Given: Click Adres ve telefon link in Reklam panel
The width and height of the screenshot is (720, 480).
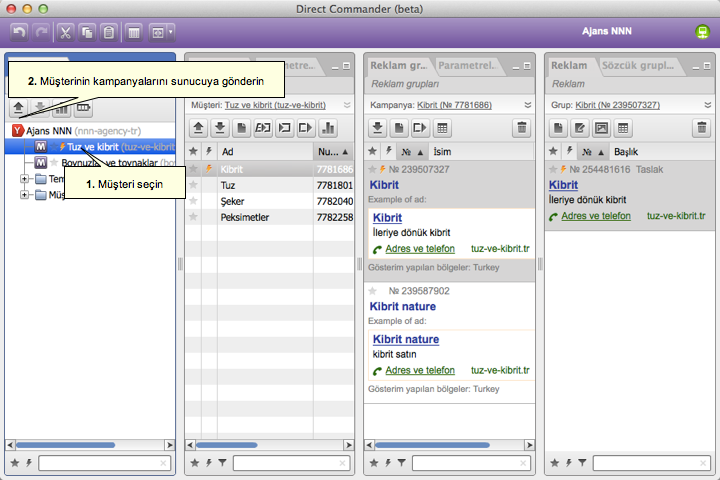Looking at the screenshot, I should coord(596,216).
